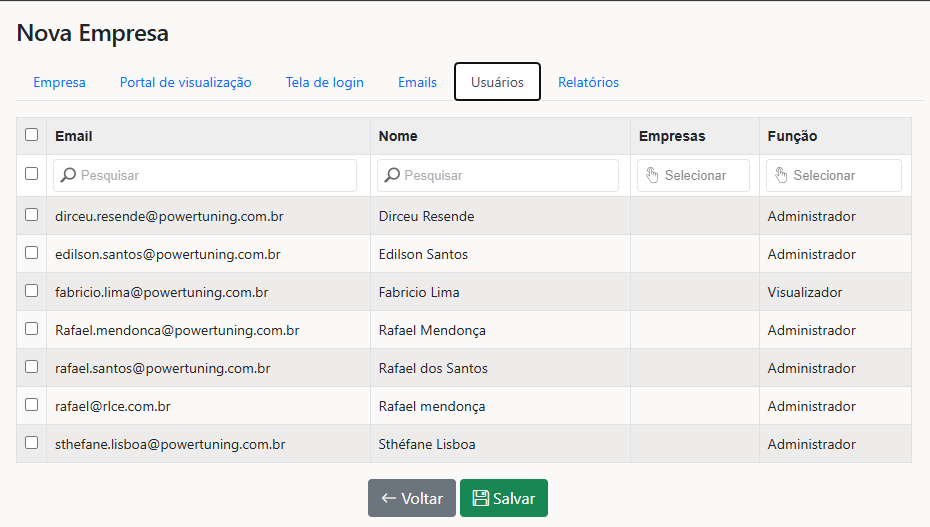
Task: Switch to the Empresa tab
Action: pyautogui.click(x=59, y=83)
